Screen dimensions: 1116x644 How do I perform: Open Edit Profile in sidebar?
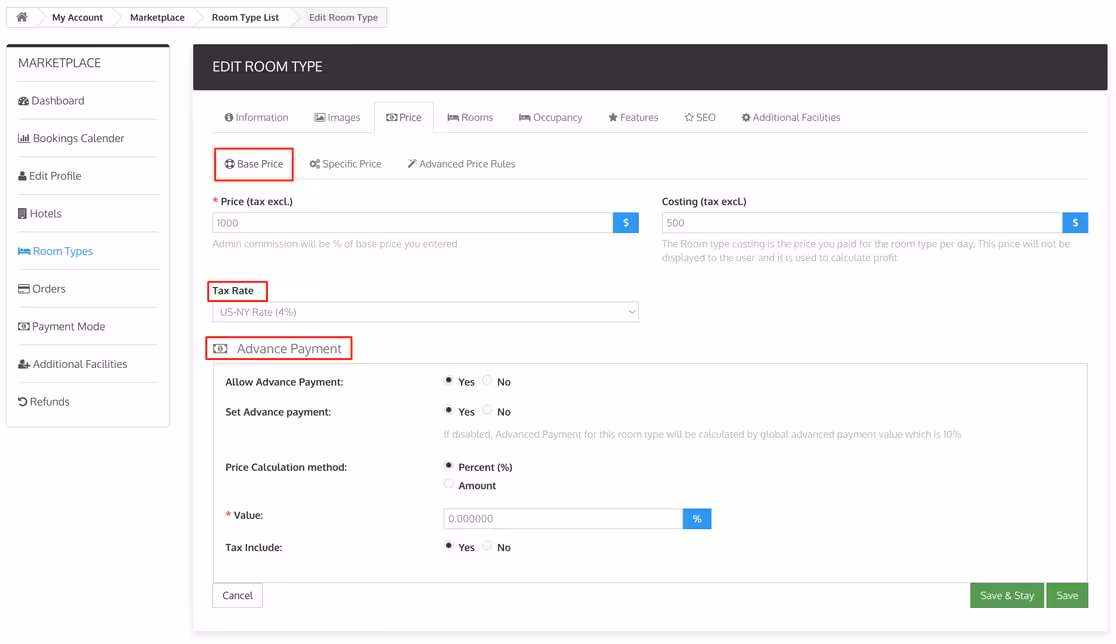(50, 176)
